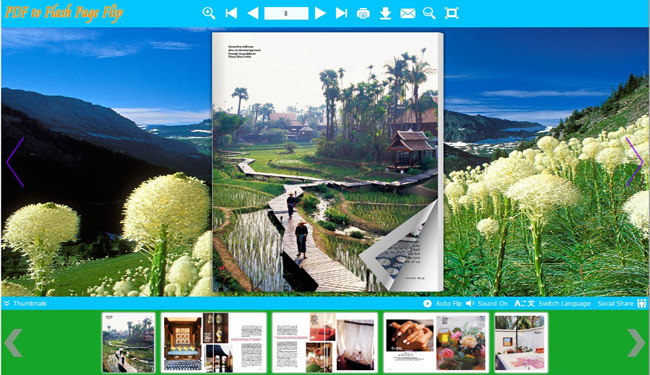The width and height of the screenshot is (650, 375).
Task: Click the PDF to Flash Page Flip logo
Action: pyautogui.click(x=64, y=12)
